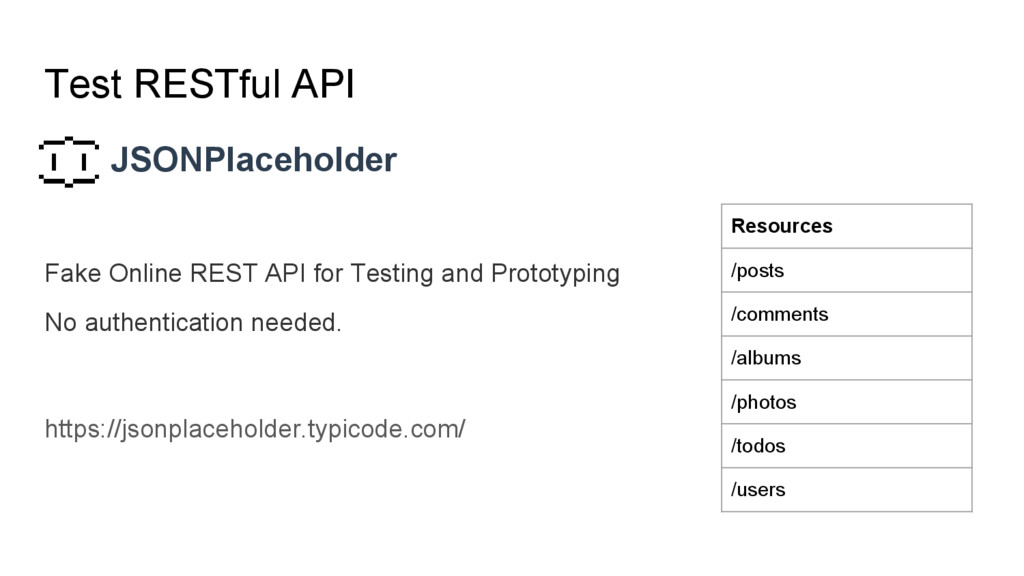Click the word Online in the description
Screen dimensions: 1024x576
coord(146,274)
